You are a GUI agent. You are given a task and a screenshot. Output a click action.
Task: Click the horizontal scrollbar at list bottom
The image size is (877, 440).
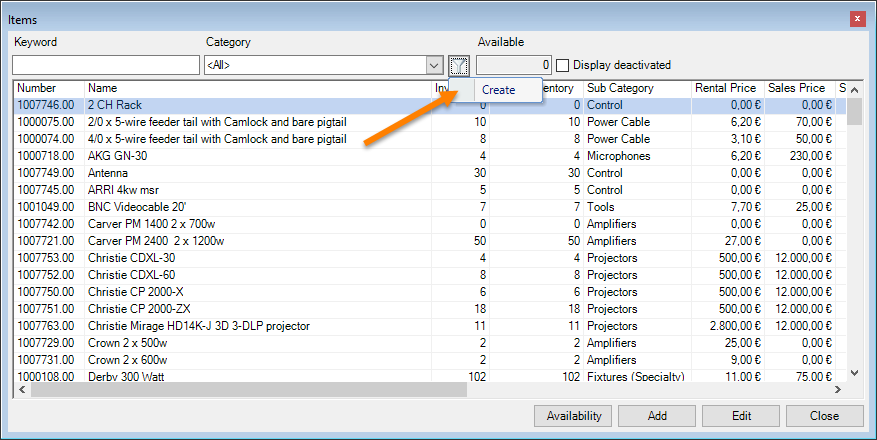400,389
